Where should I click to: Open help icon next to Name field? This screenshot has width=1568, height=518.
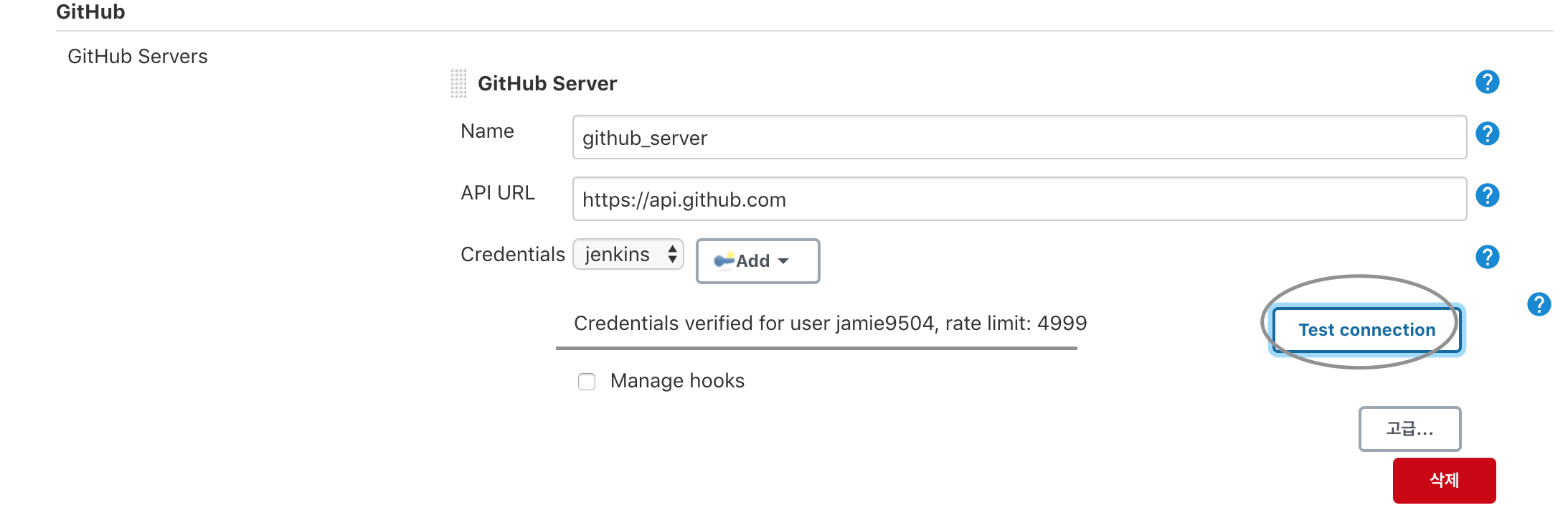[1487, 133]
